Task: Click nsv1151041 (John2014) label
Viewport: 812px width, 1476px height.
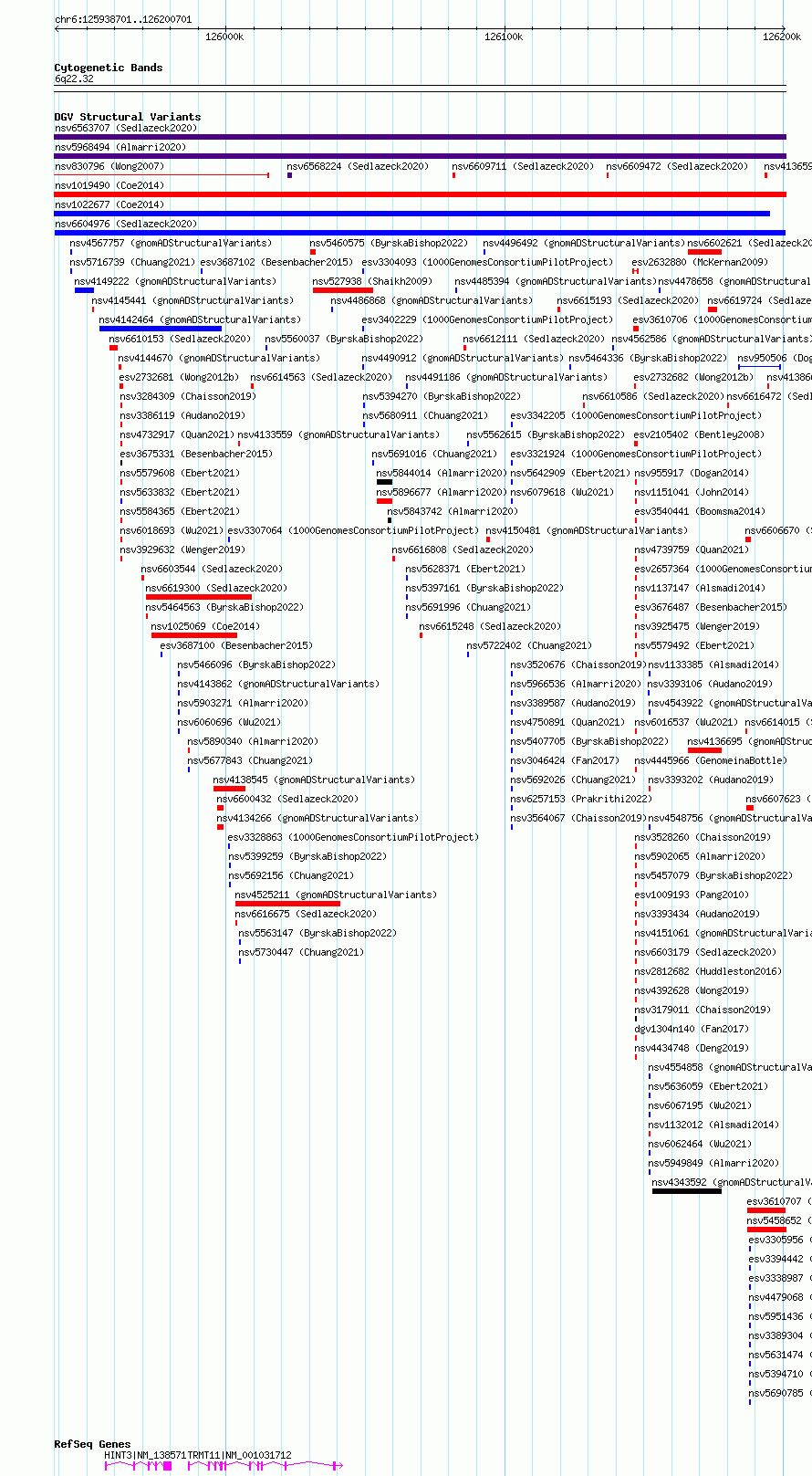Action: [691, 492]
